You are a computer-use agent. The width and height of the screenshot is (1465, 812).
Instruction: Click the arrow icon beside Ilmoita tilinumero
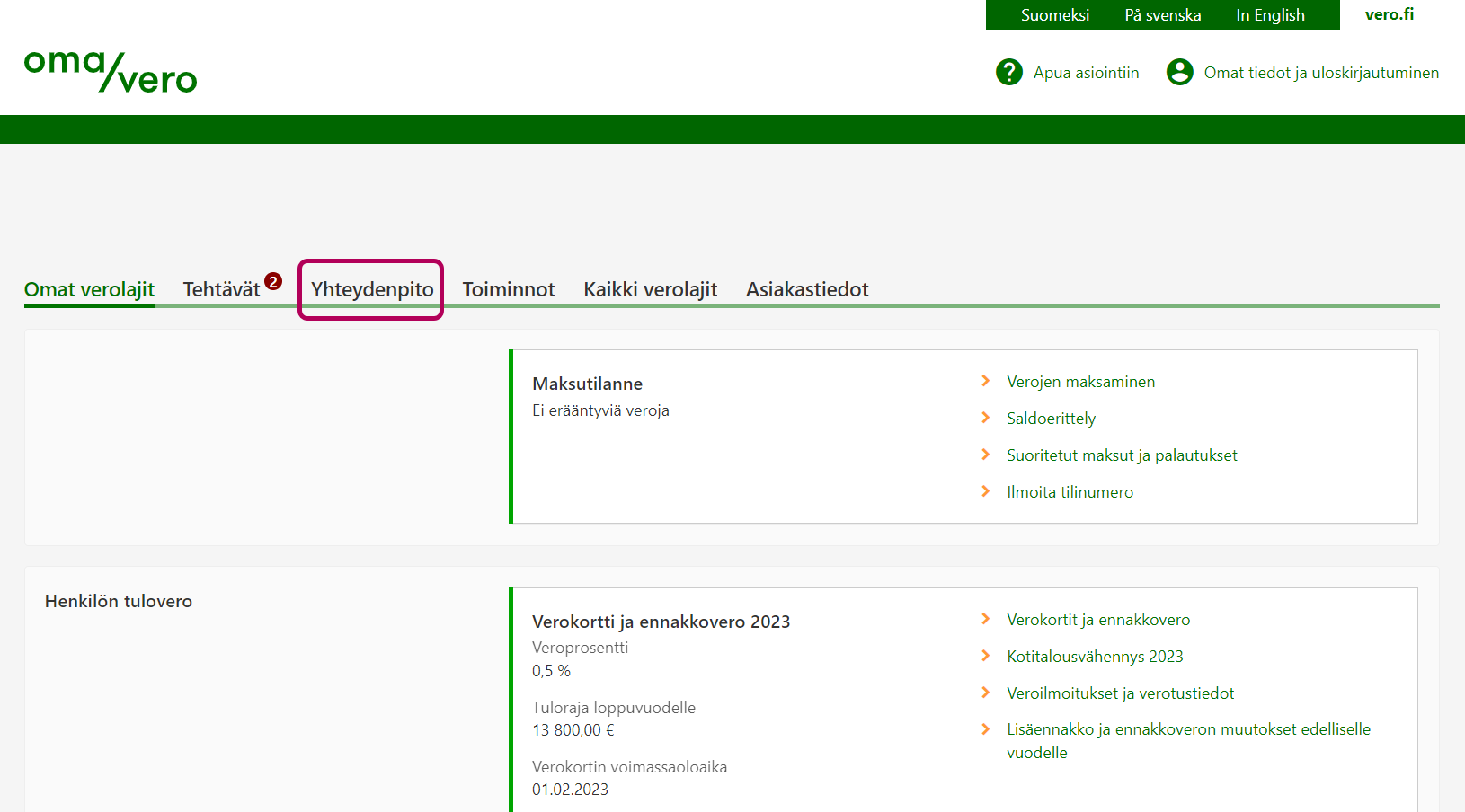986,491
